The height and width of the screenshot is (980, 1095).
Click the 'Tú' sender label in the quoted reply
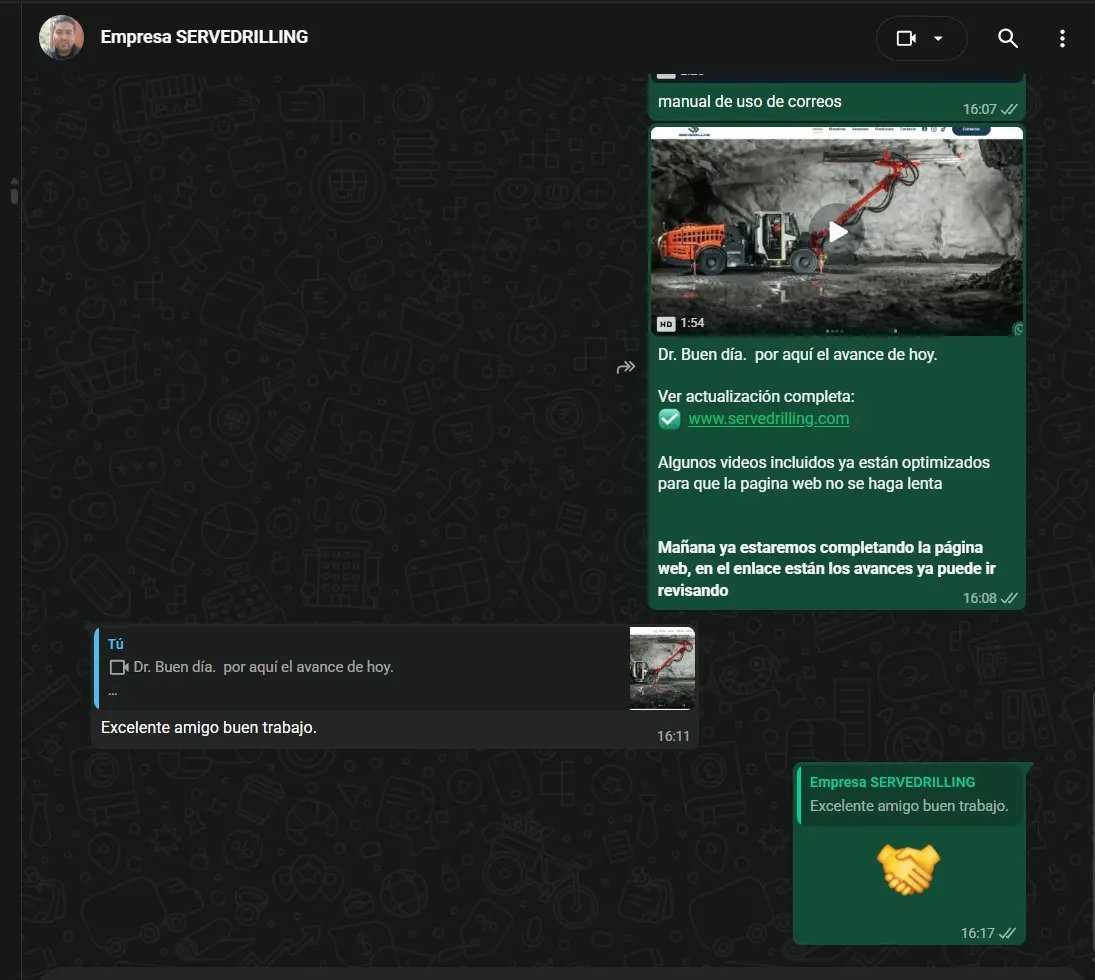pyautogui.click(x=115, y=644)
